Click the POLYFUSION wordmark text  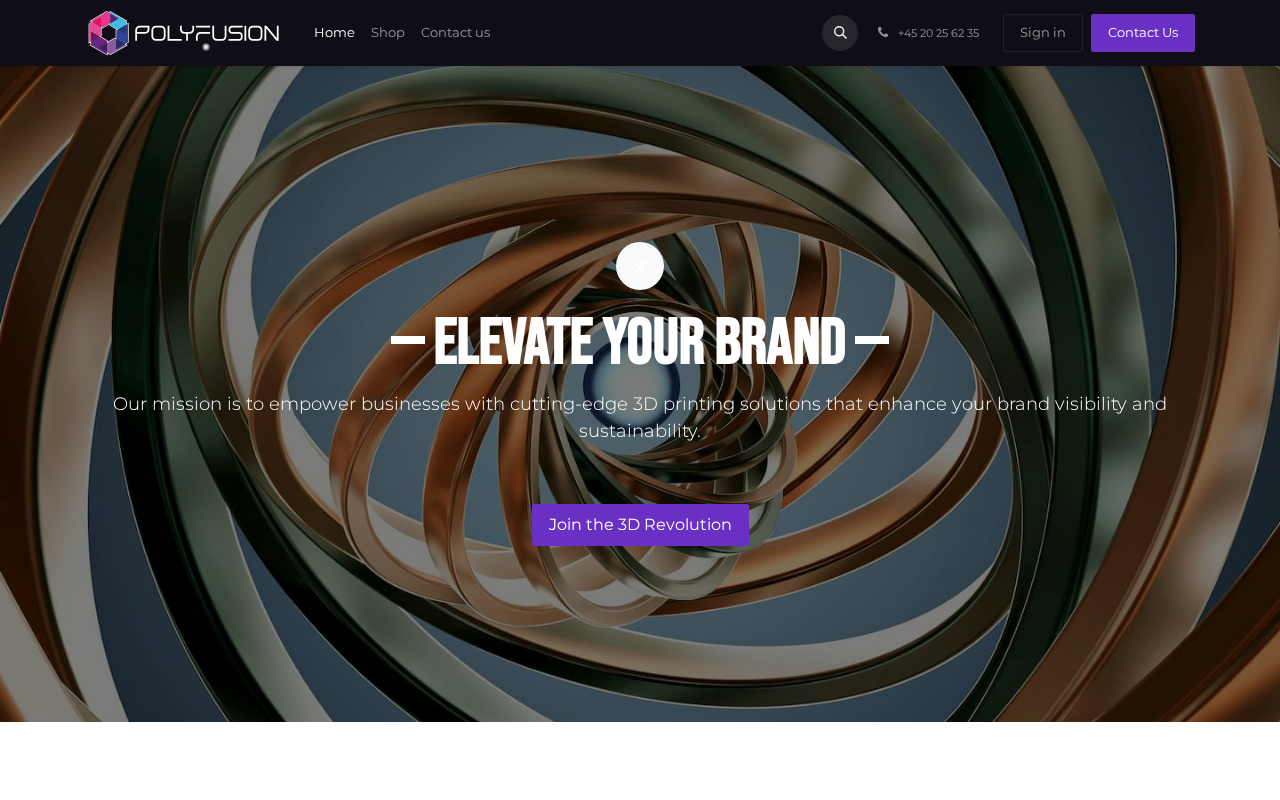click(x=207, y=34)
